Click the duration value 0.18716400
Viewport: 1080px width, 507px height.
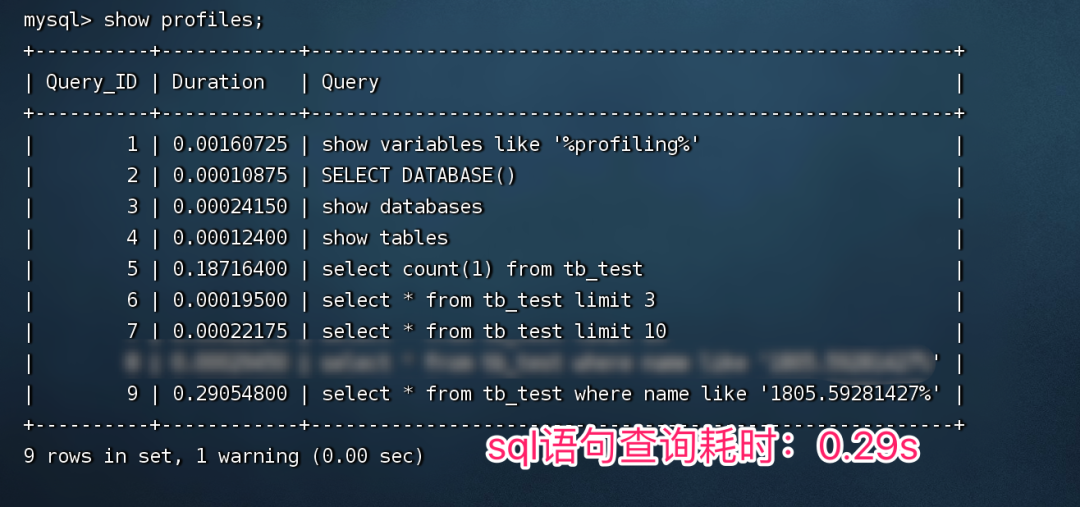coord(230,269)
